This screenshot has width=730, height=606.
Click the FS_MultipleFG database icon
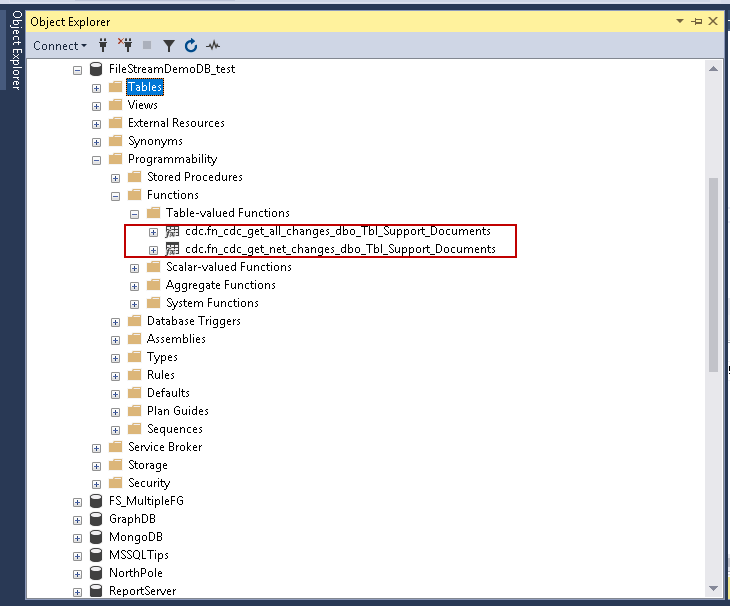(96, 501)
